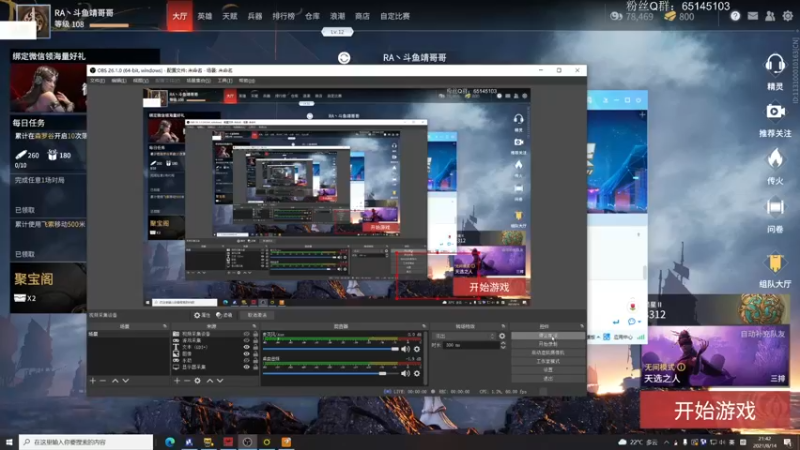
Task: Open the 问卷 survey icon
Action: click(x=775, y=207)
